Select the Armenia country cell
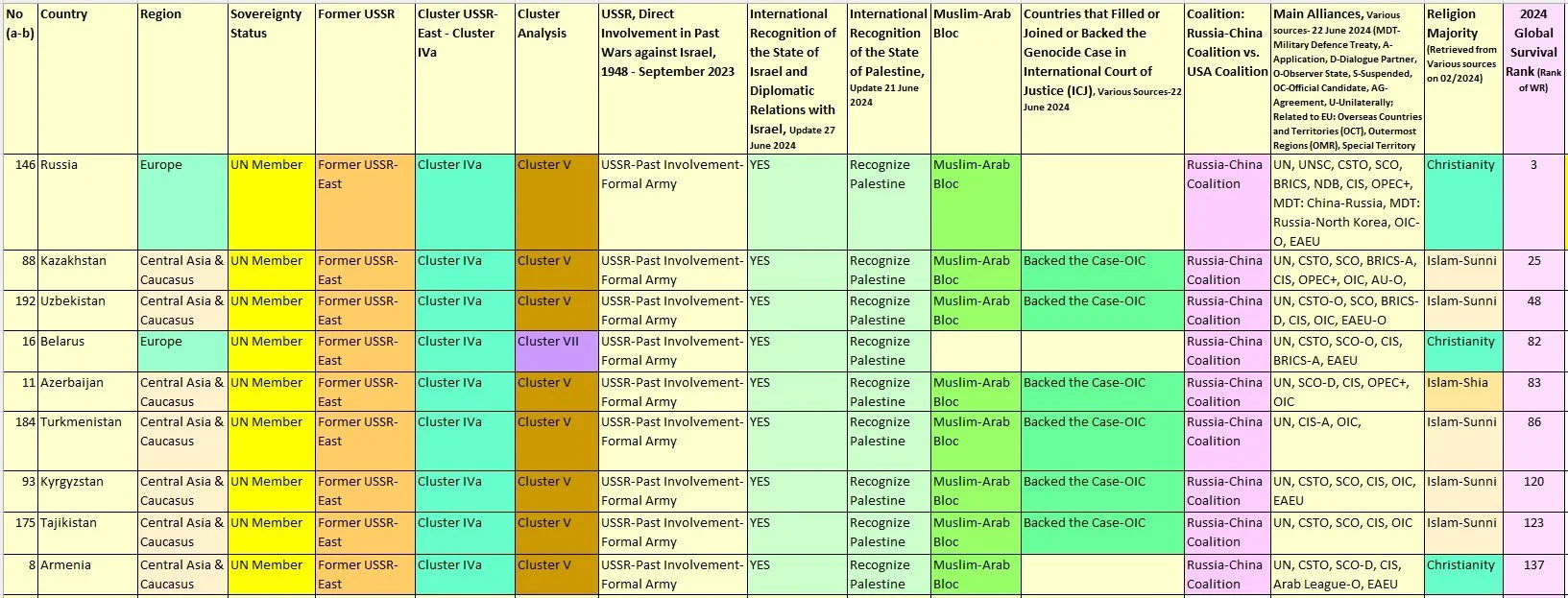Image resolution: width=1568 pixels, height=598 pixels. tap(87, 574)
